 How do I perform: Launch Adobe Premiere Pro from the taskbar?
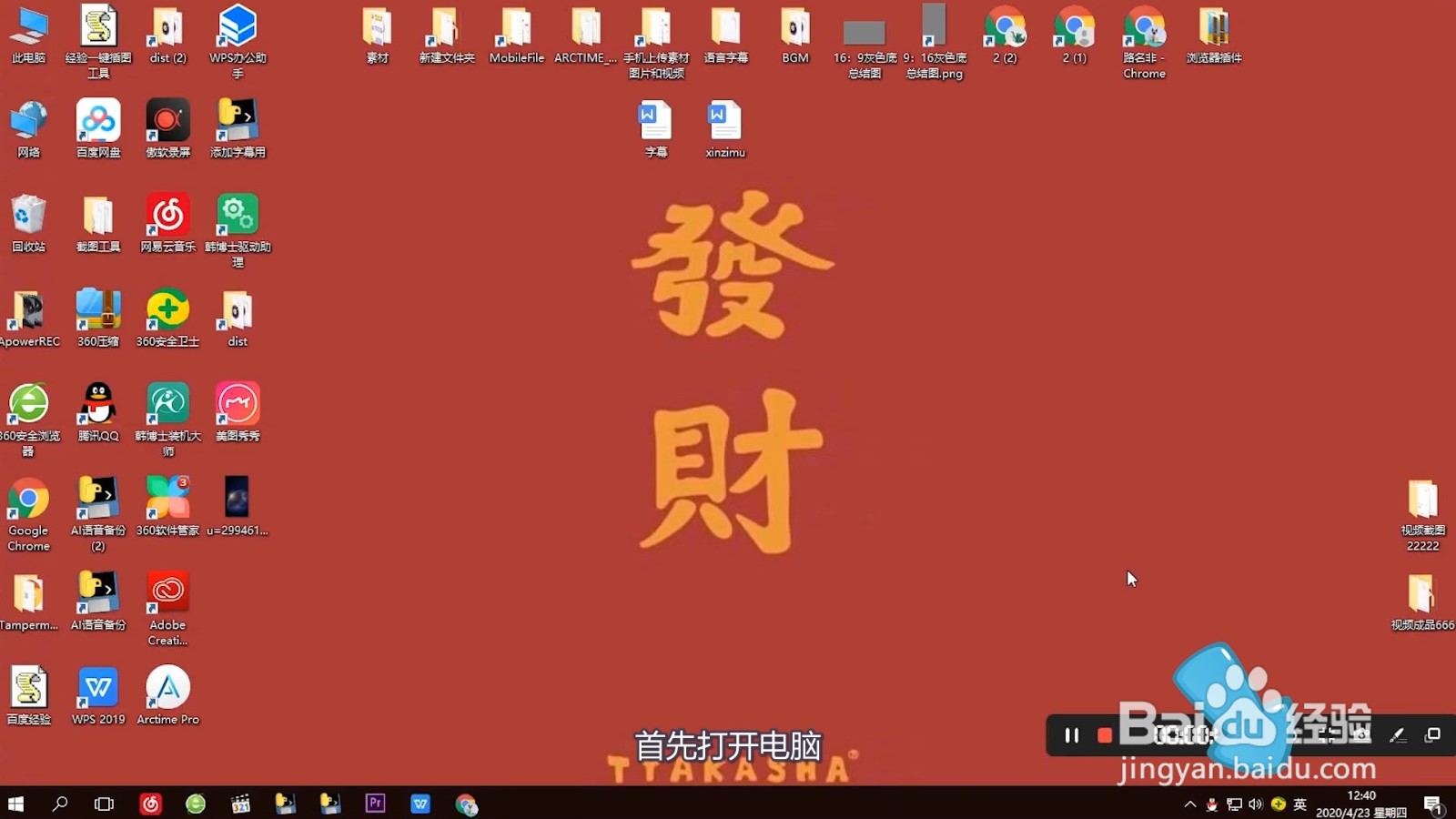tap(375, 804)
